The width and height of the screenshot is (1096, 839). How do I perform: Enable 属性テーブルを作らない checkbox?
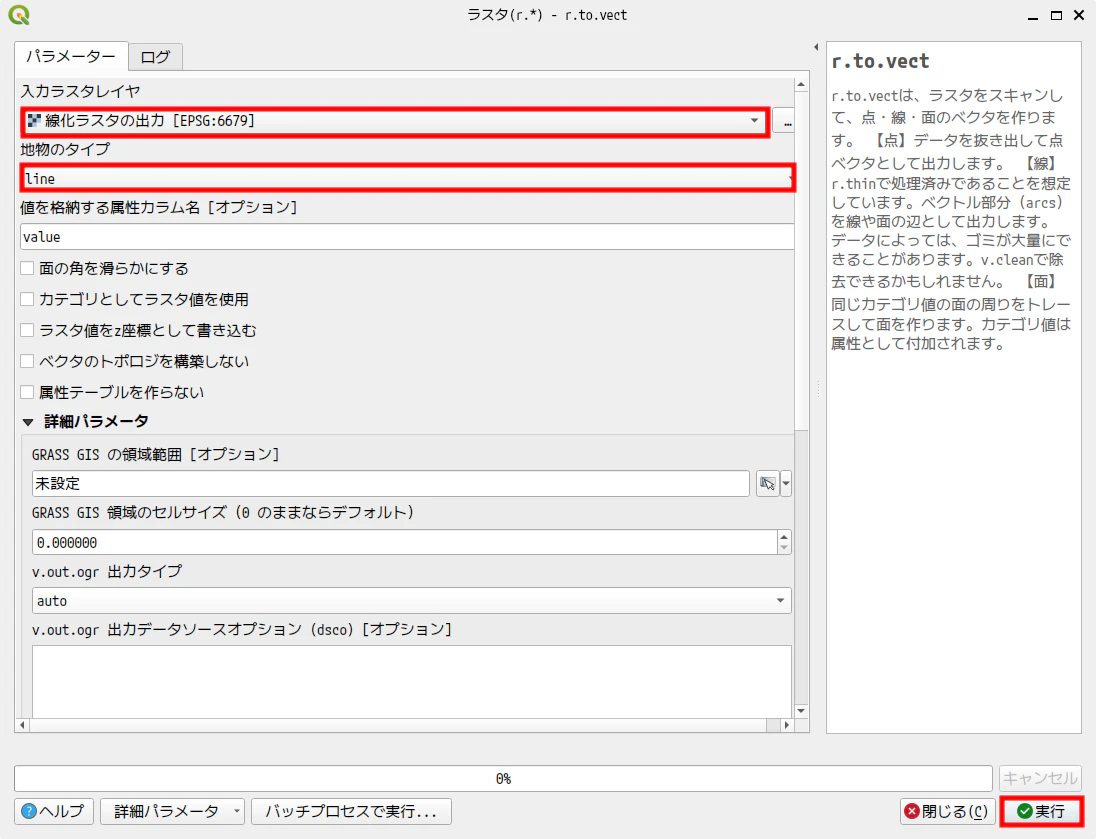[27, 392]
